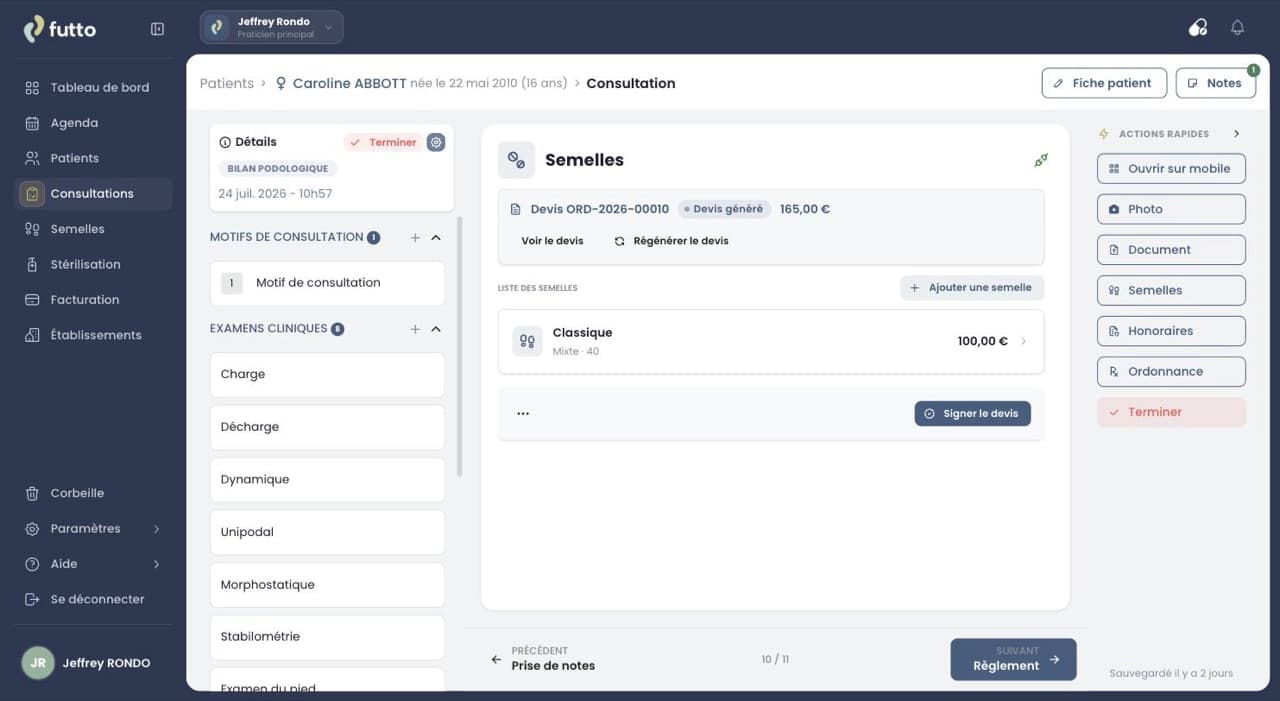Click the Ordonnance quick action
The width and height of the screenshot is (1280, 701).
(x=1171, y=371)
